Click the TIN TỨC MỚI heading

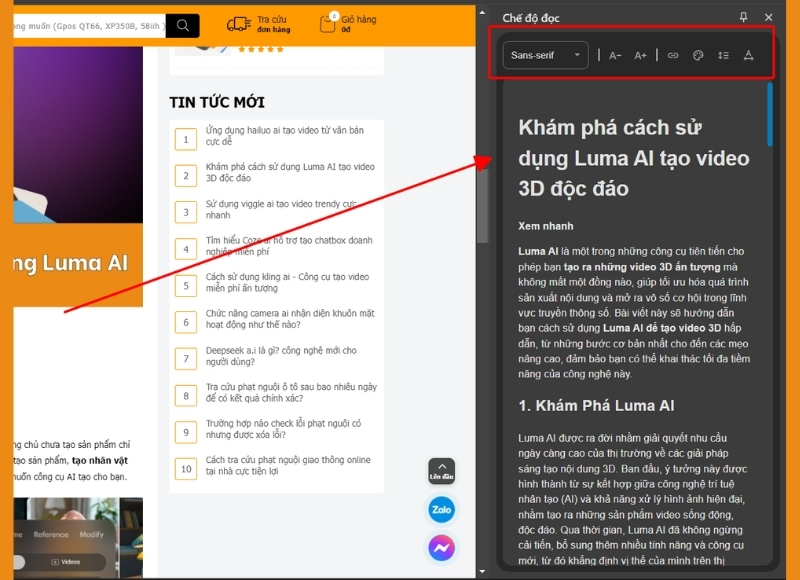click(217, 103)
